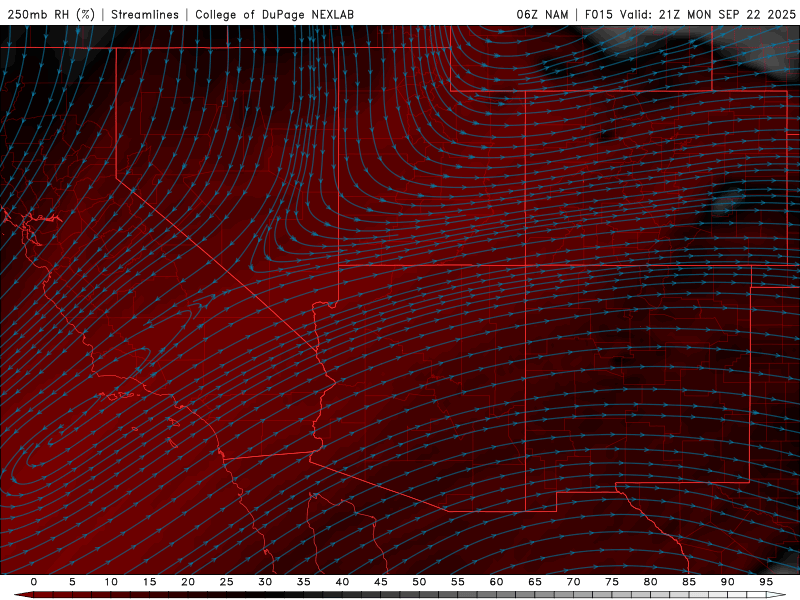Click the colorbar label "80"
The height and width of the screenshot is (600, 800).
pos(650,582)
